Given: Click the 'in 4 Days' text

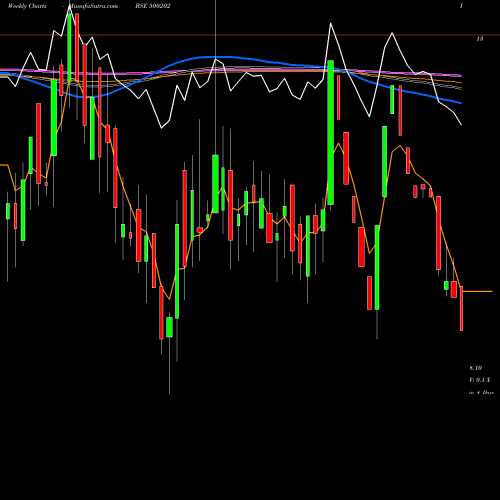Looking at the screenshot, I should [x=481, y=393].
